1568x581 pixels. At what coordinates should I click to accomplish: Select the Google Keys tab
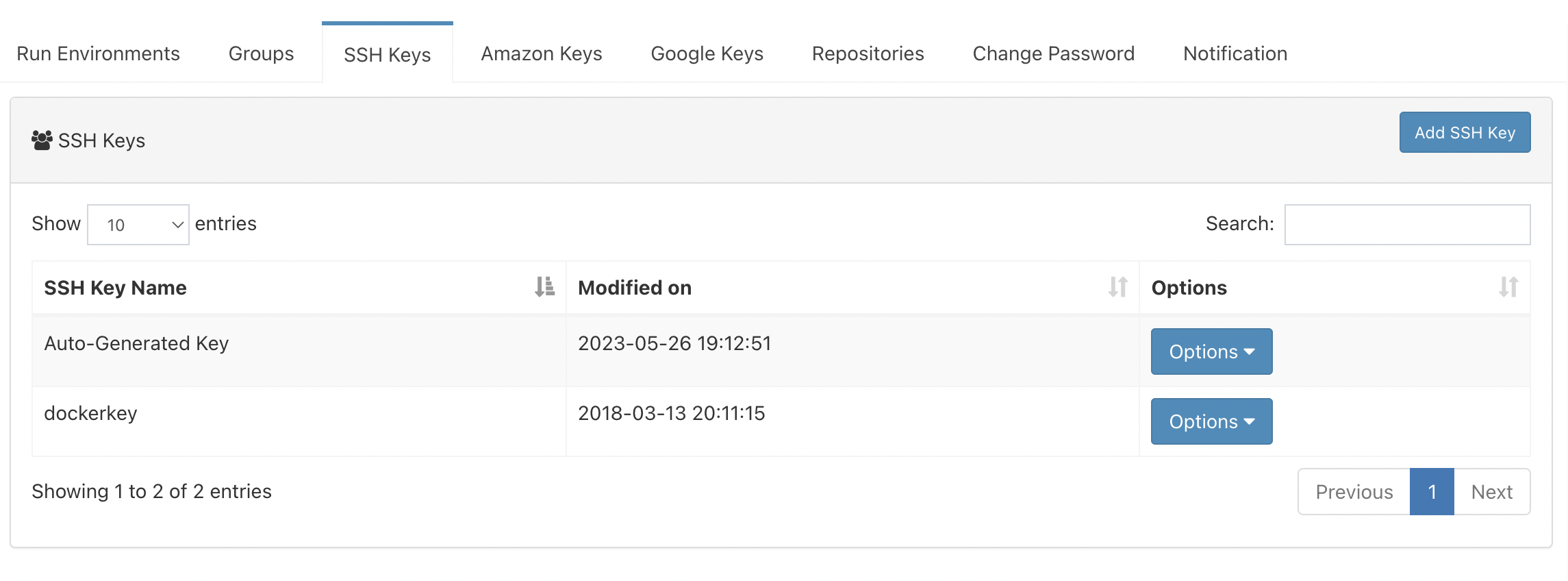click(x=707, y=53)
